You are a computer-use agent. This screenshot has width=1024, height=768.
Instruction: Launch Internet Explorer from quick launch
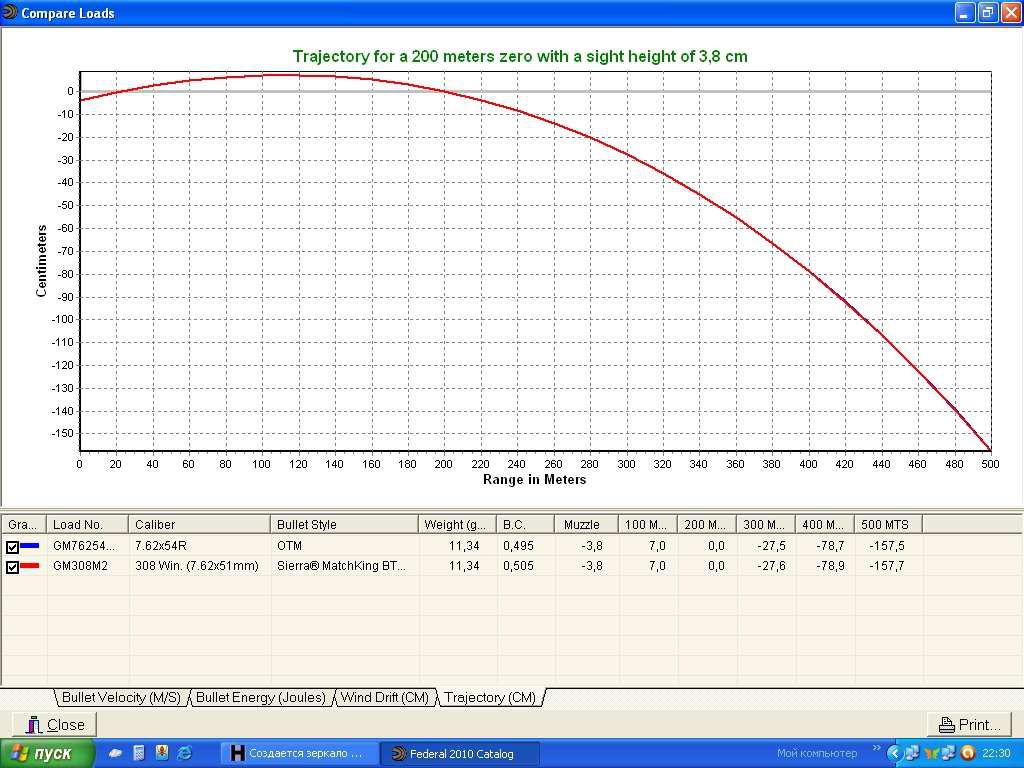pos(184,753)
